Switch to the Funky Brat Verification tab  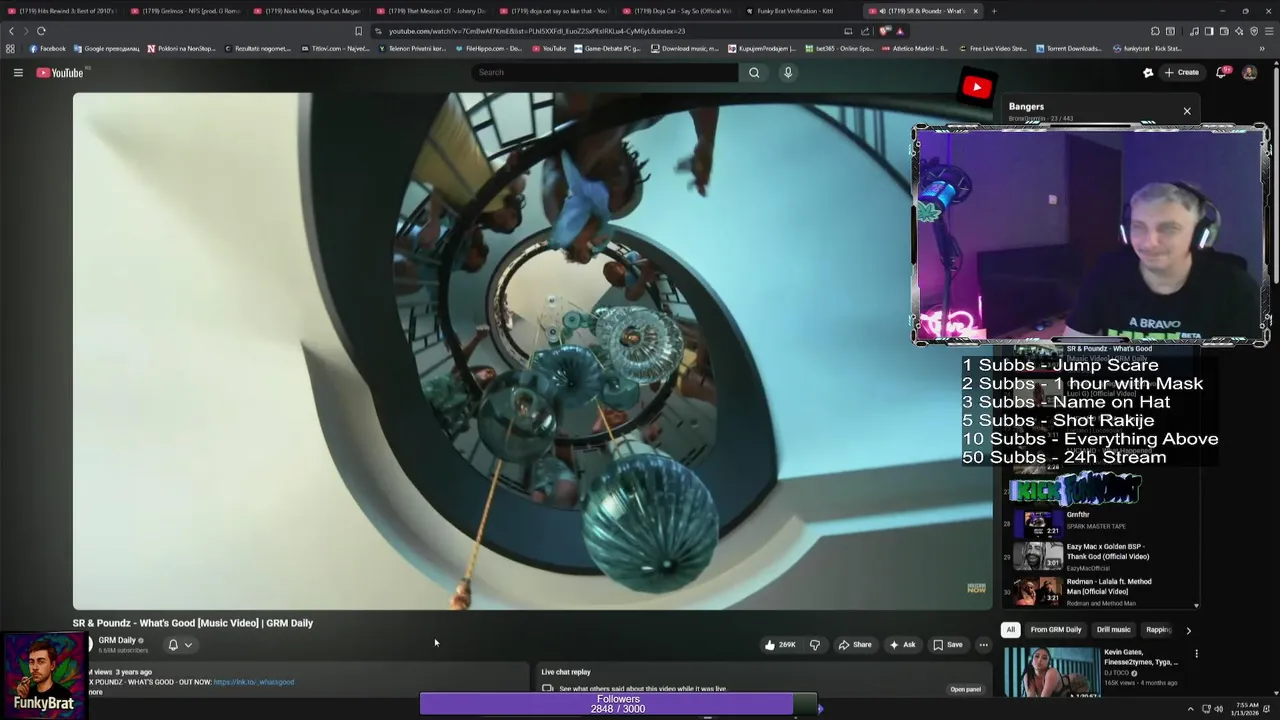800,11
